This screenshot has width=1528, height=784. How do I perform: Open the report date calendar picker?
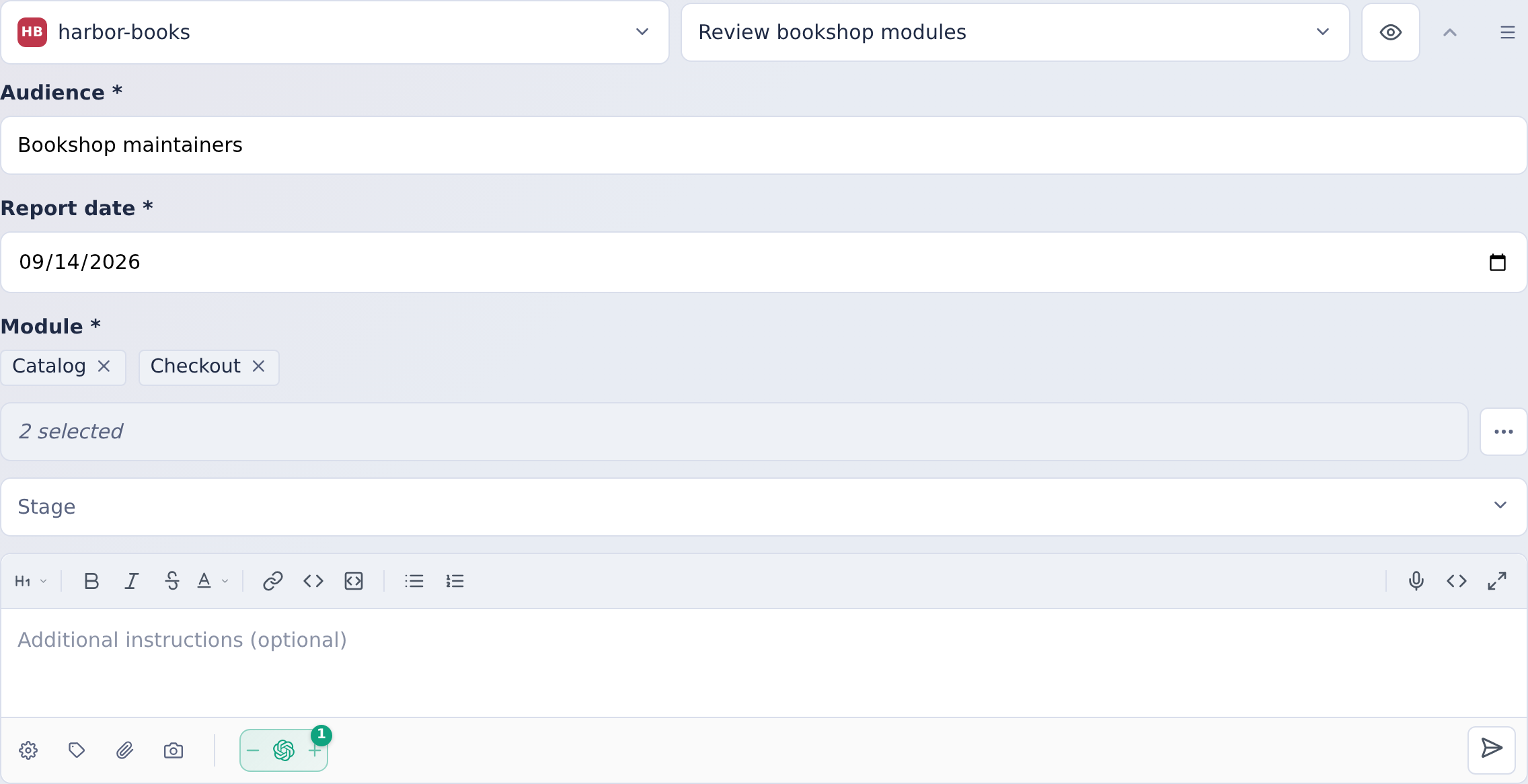(1498, 262)
